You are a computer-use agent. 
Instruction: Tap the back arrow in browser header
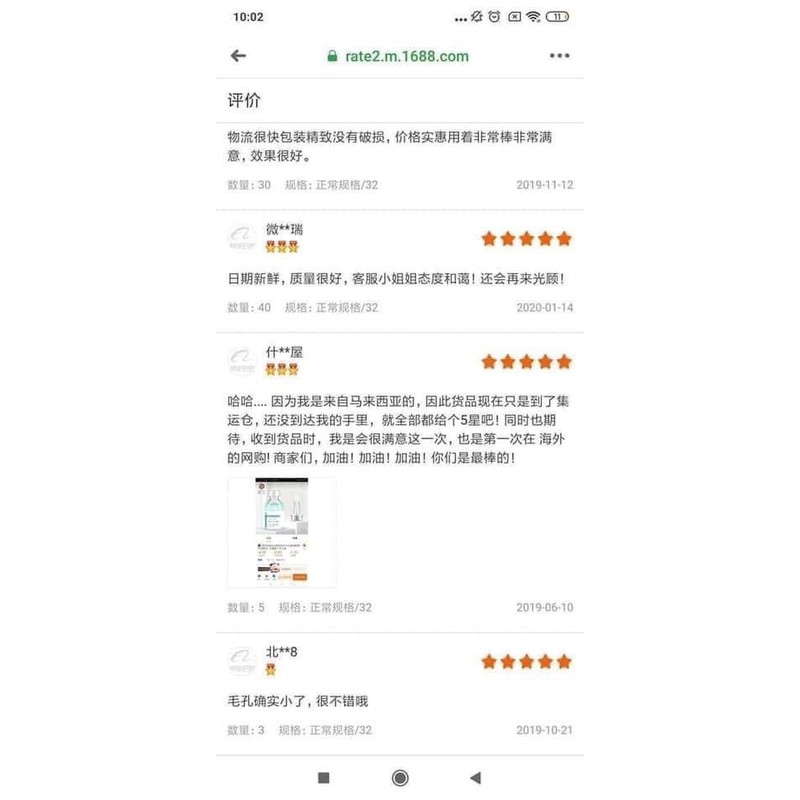click(238, 56)
